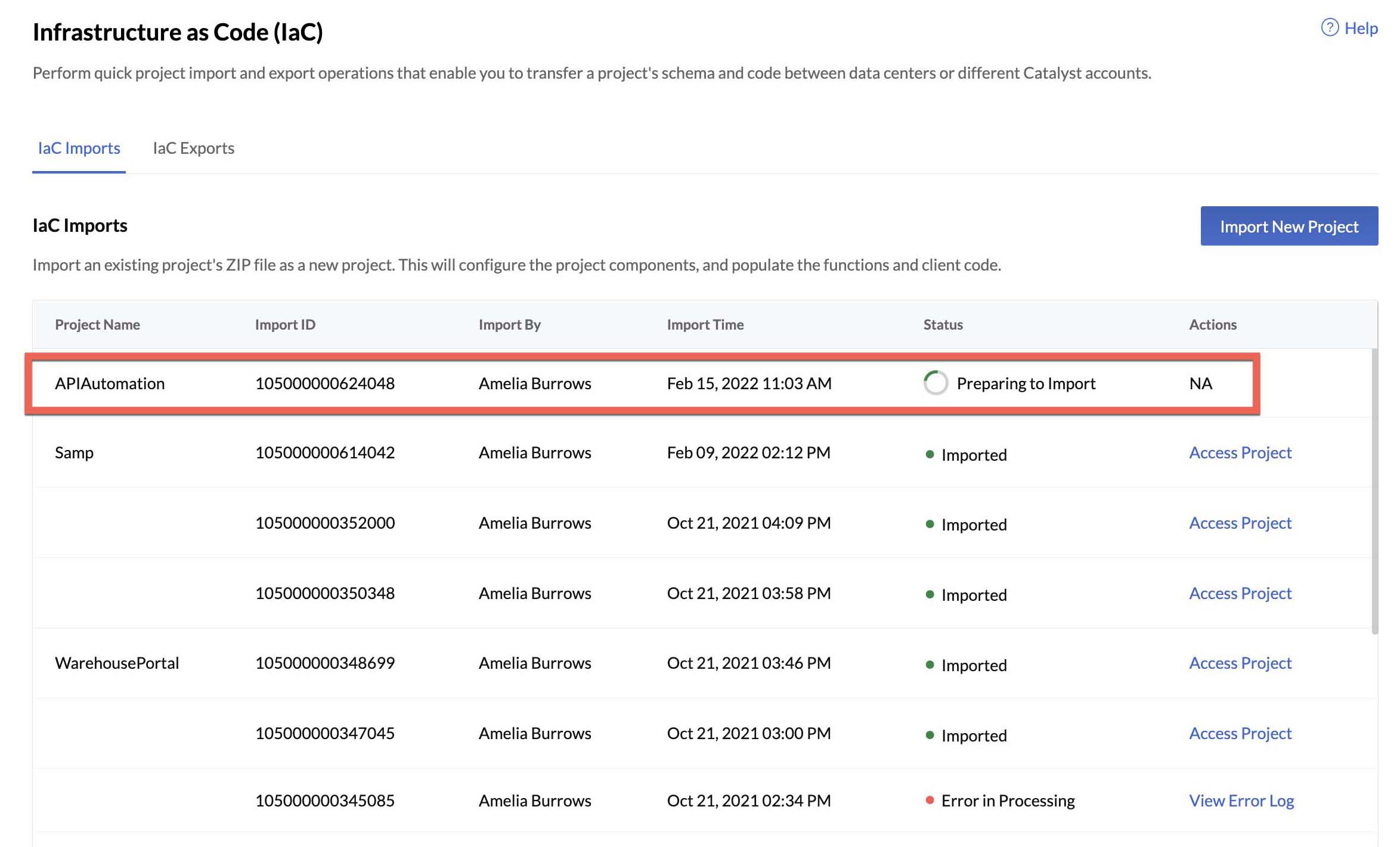This screenshot has height=847, width=1400.
Task: Click the green dot for WarehousePortal import status
Action: click(x=930, y=665)
